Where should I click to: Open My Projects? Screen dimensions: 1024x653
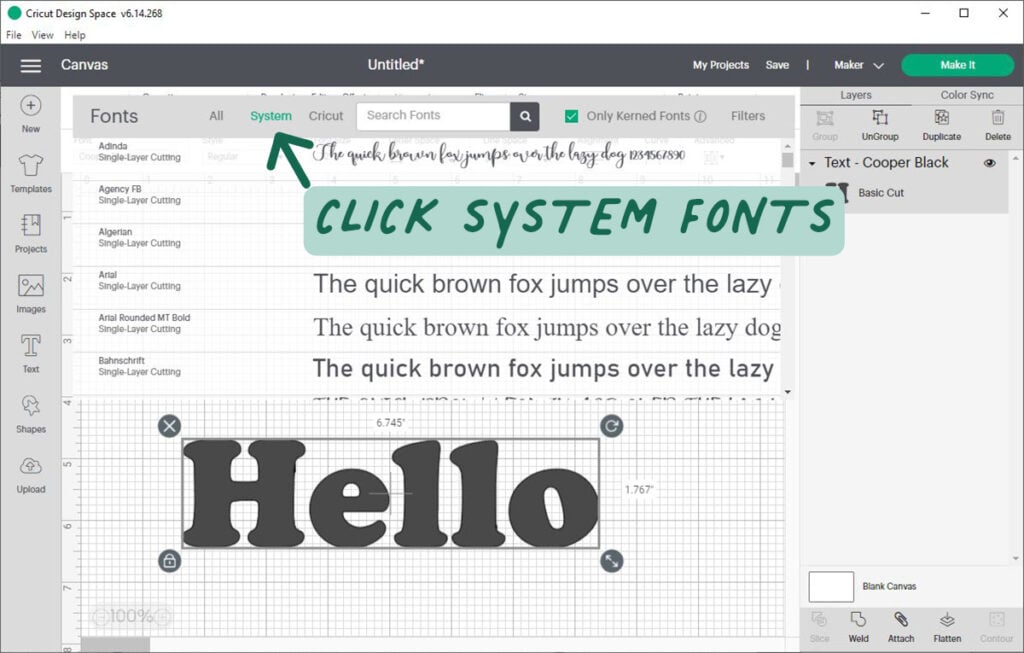tap(721, 65)
